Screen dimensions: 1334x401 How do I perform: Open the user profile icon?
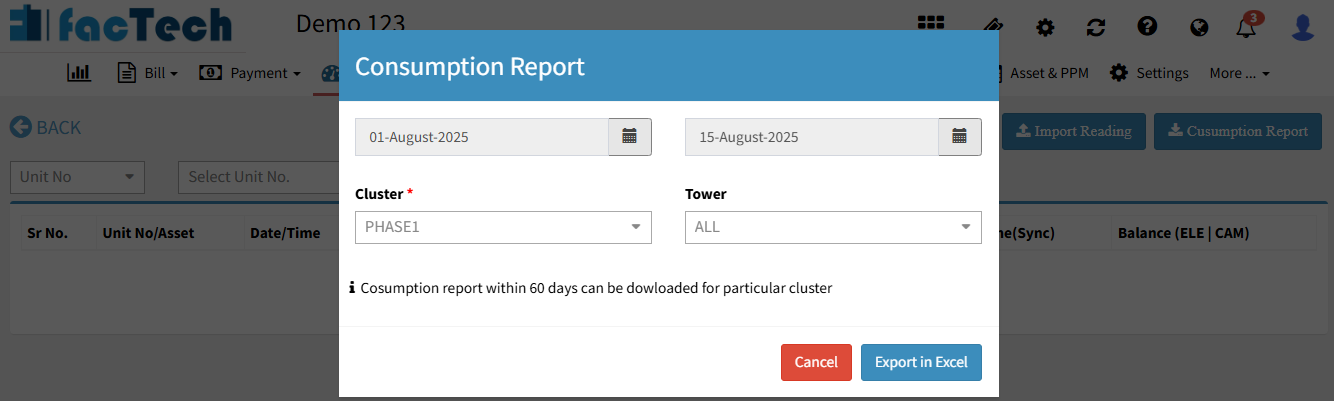(x=1302, y=27)
